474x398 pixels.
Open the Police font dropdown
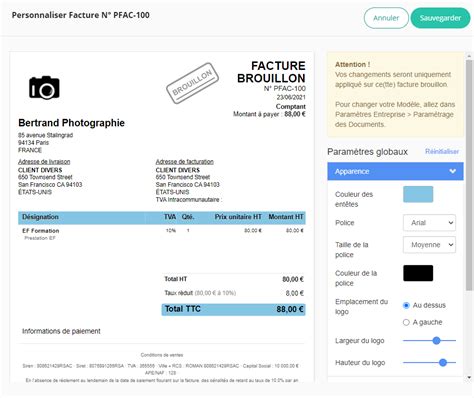click(x=429, y=223)
